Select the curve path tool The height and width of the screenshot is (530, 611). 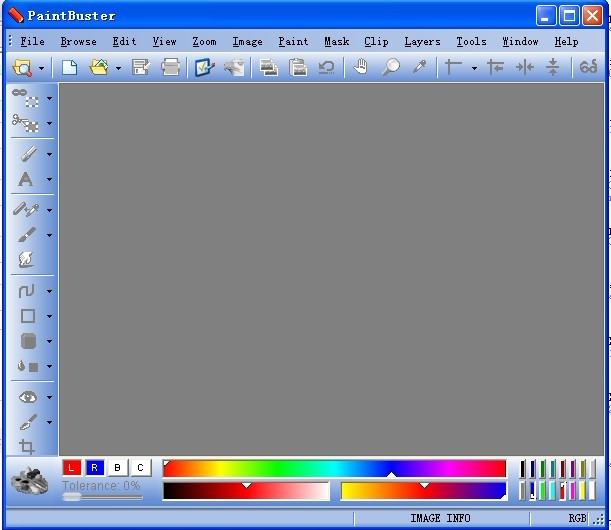[x=26, y=291]
